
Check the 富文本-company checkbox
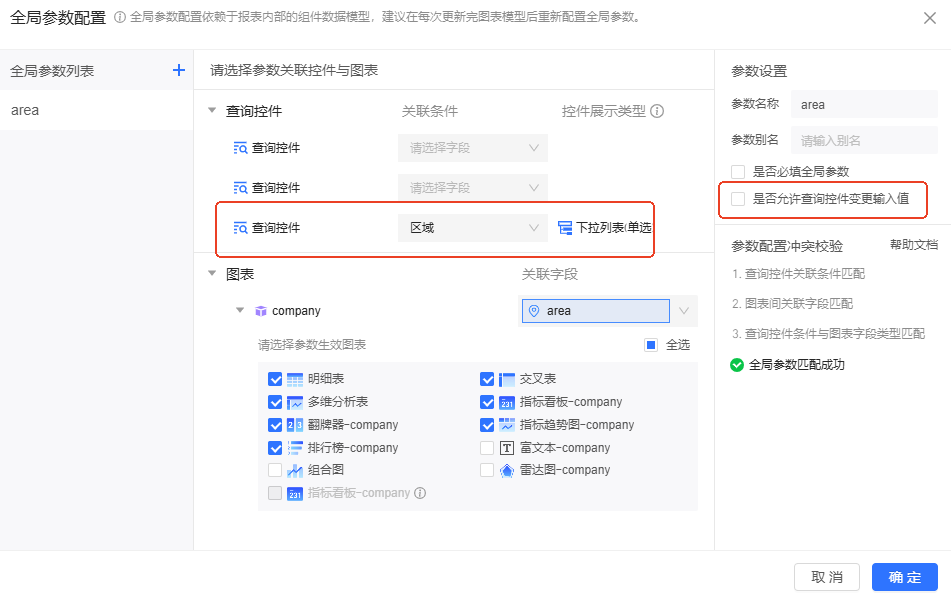pos(487,448)
